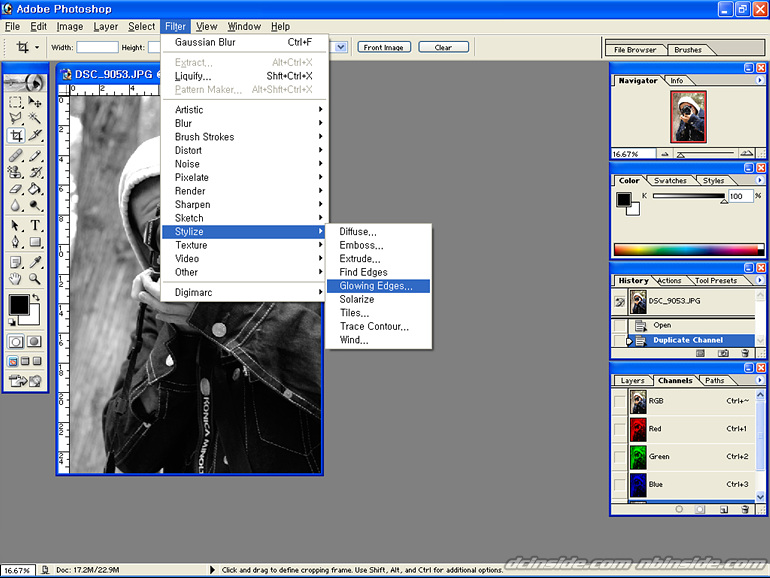Delete current channel with trash icon
The height and width of the screenshot is (578, 770).
(x=745, y=509)
